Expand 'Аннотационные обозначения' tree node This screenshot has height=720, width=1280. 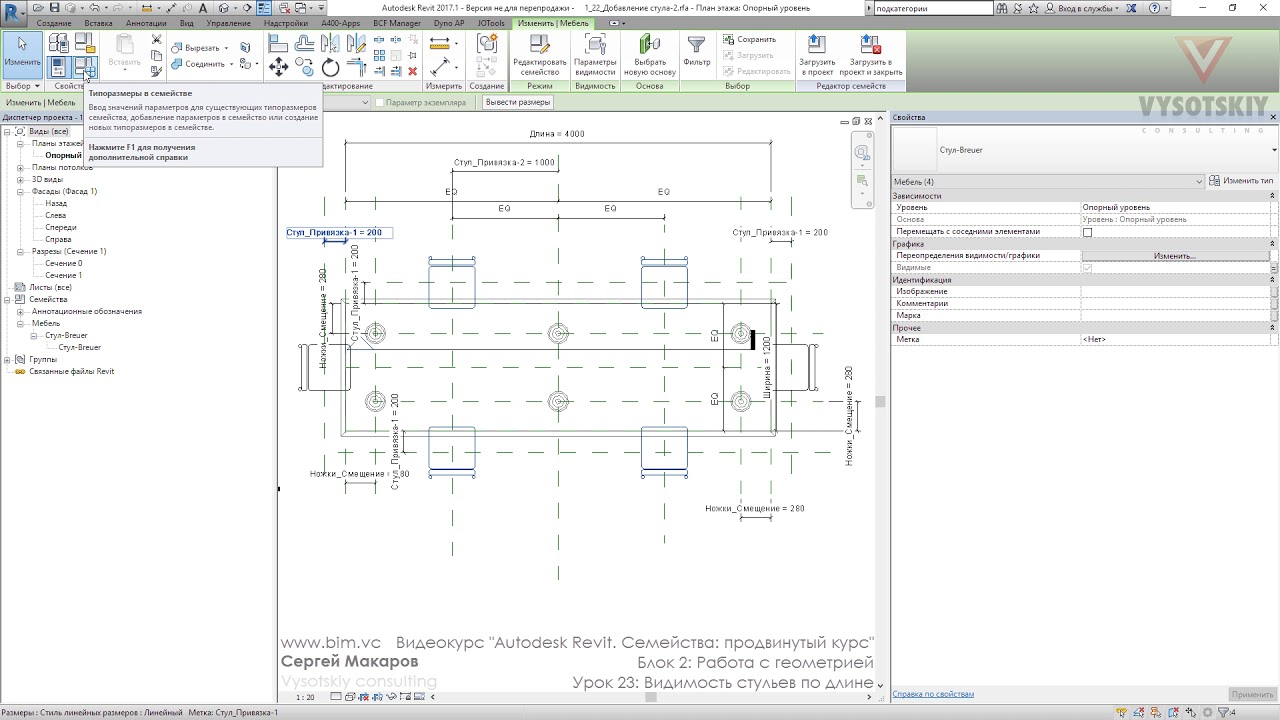(x=20, y=312)
